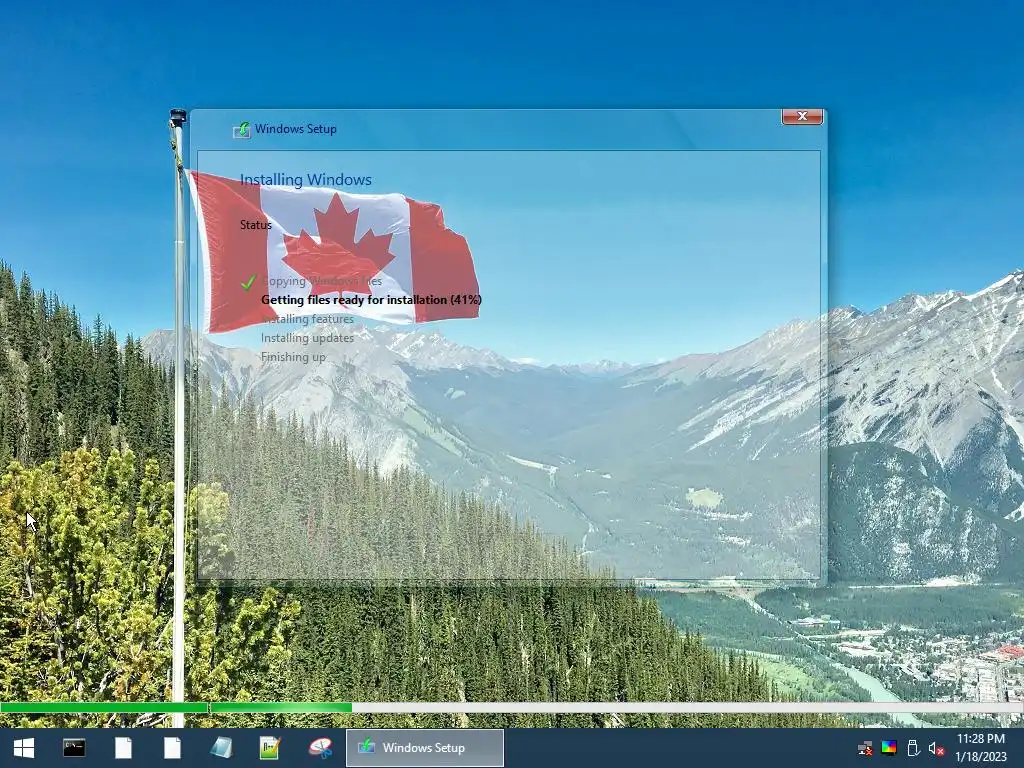Screen dimensions: 1024x768
Task: Open blank document icon beside the notepad icon
Action: tap(172, 748)
